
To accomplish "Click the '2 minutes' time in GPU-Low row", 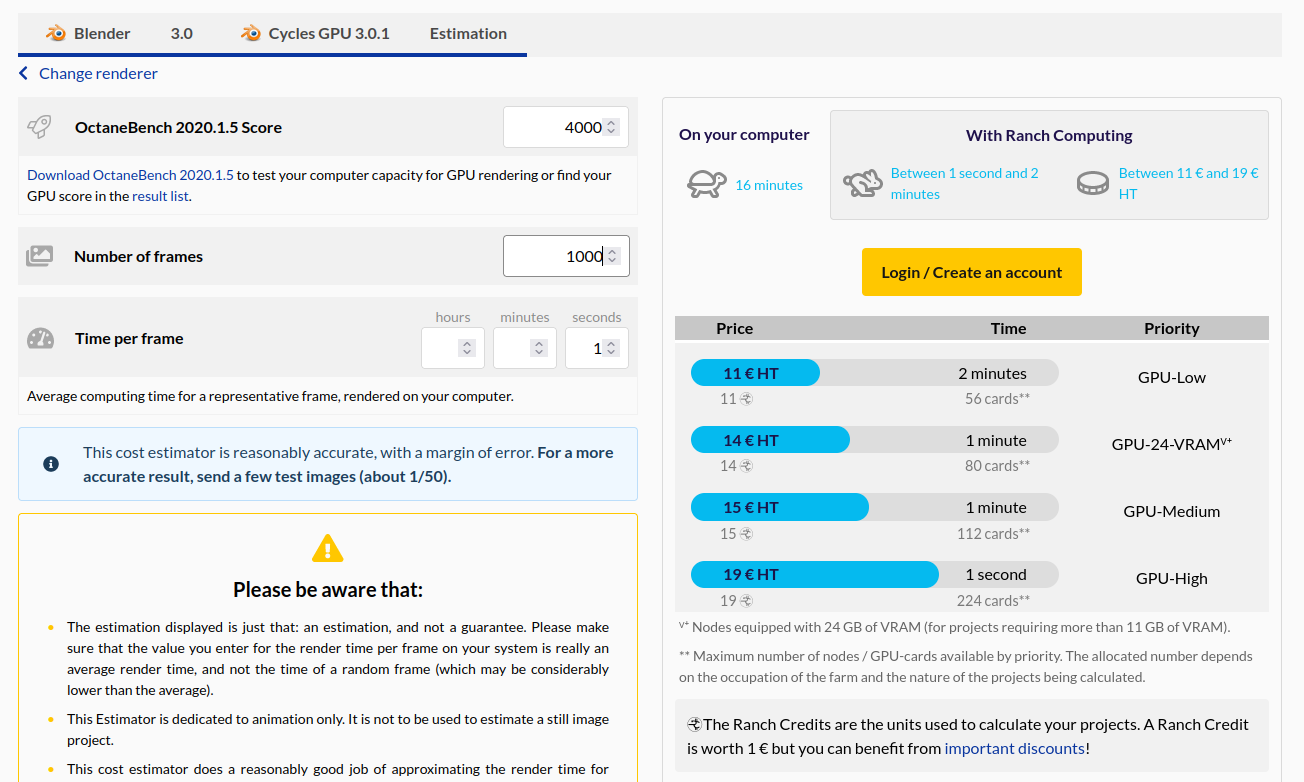I will 993,373.
